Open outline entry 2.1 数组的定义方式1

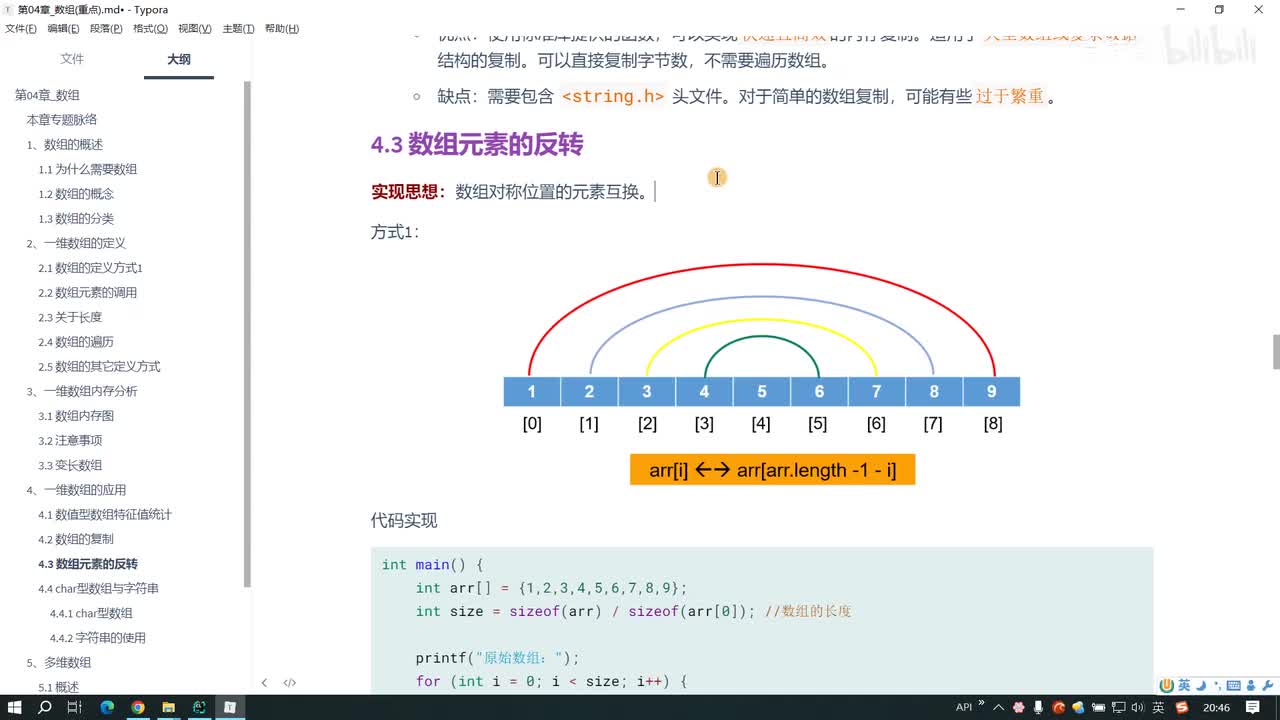tap(91, 268)
